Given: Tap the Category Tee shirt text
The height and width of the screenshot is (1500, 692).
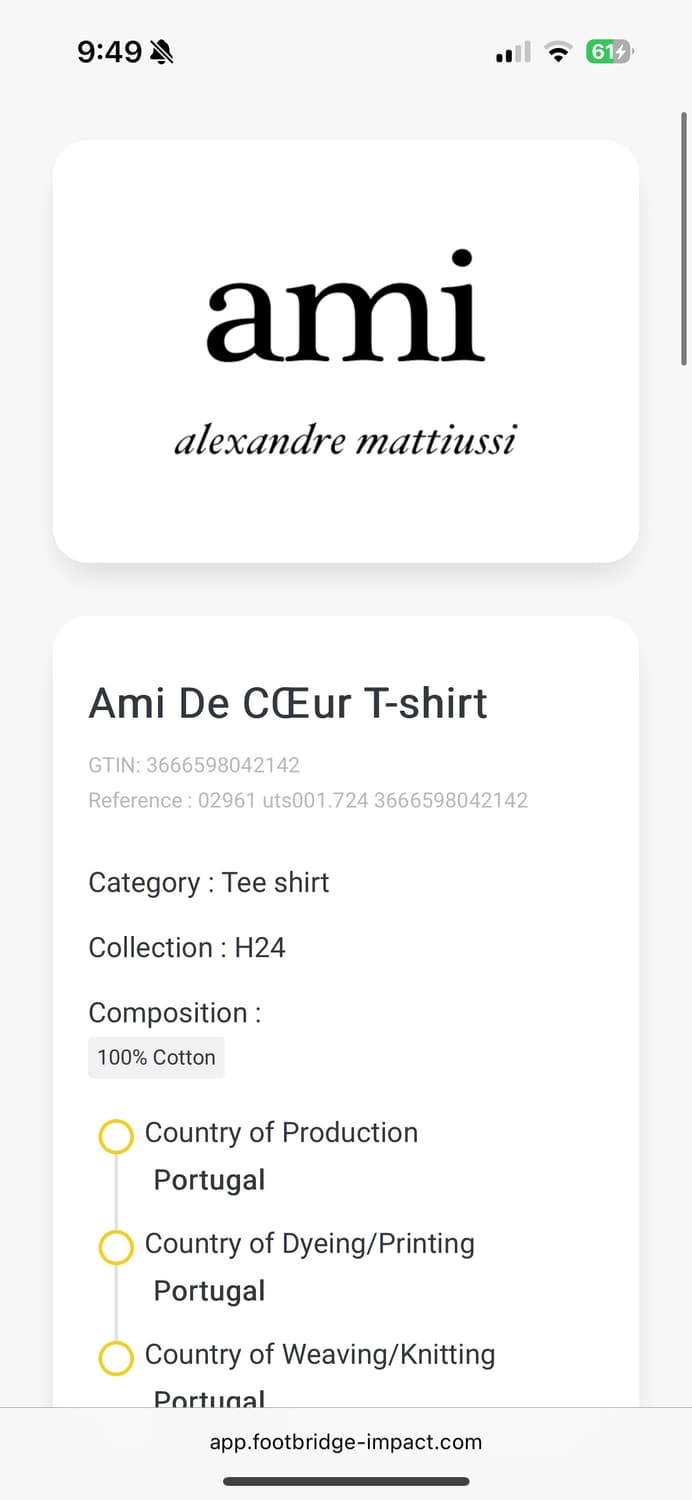Looking at the screenshot, I should tap(209, 882).
